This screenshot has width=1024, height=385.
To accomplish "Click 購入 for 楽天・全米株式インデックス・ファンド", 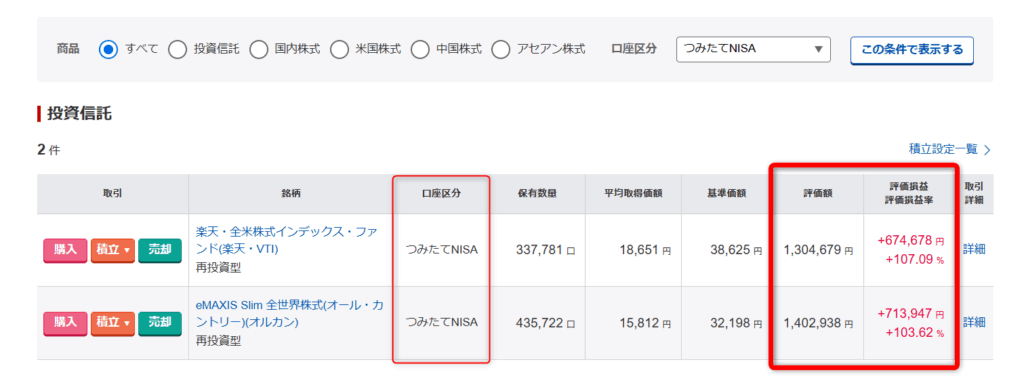I will tap(65, 250).
